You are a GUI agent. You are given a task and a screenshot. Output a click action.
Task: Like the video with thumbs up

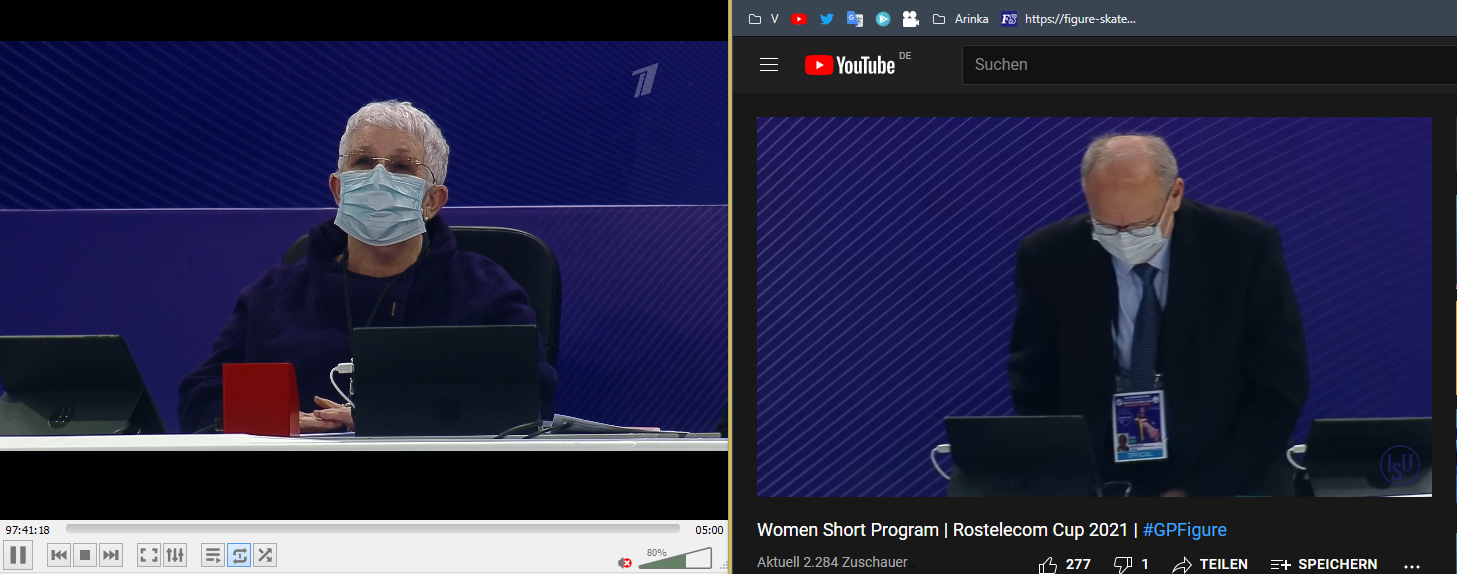click(1048, 565)
